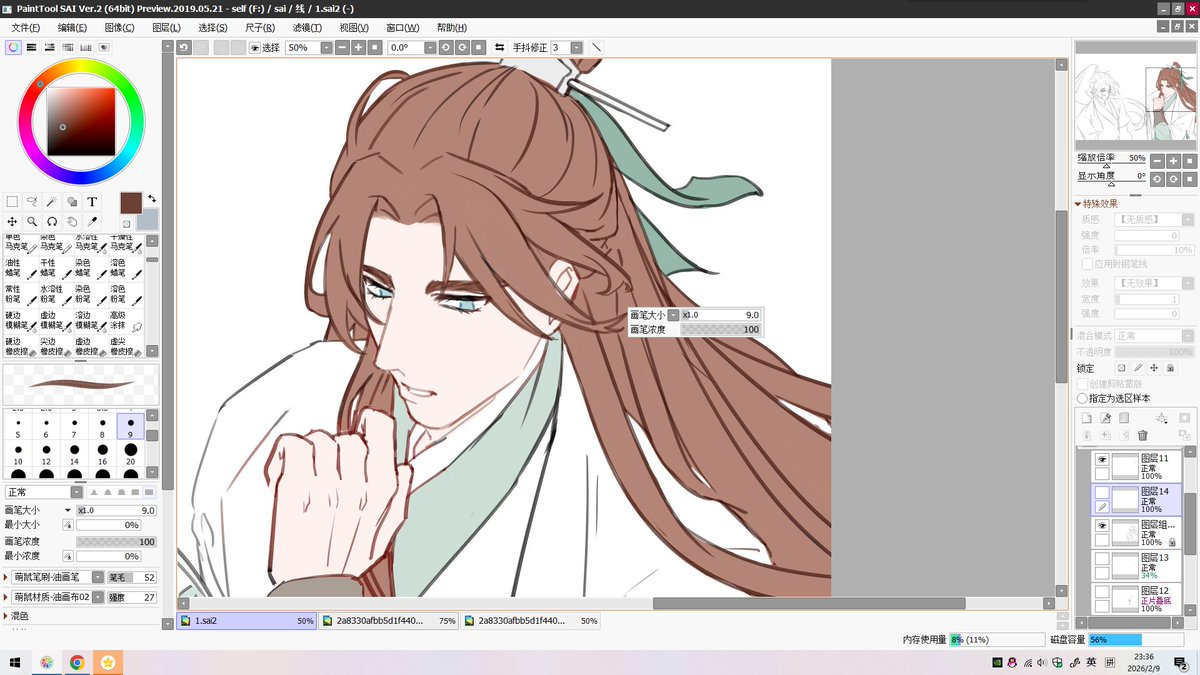The image size is (1200, 675).
Task: Open the 视图(V) menu
Action: click(353, 27)
